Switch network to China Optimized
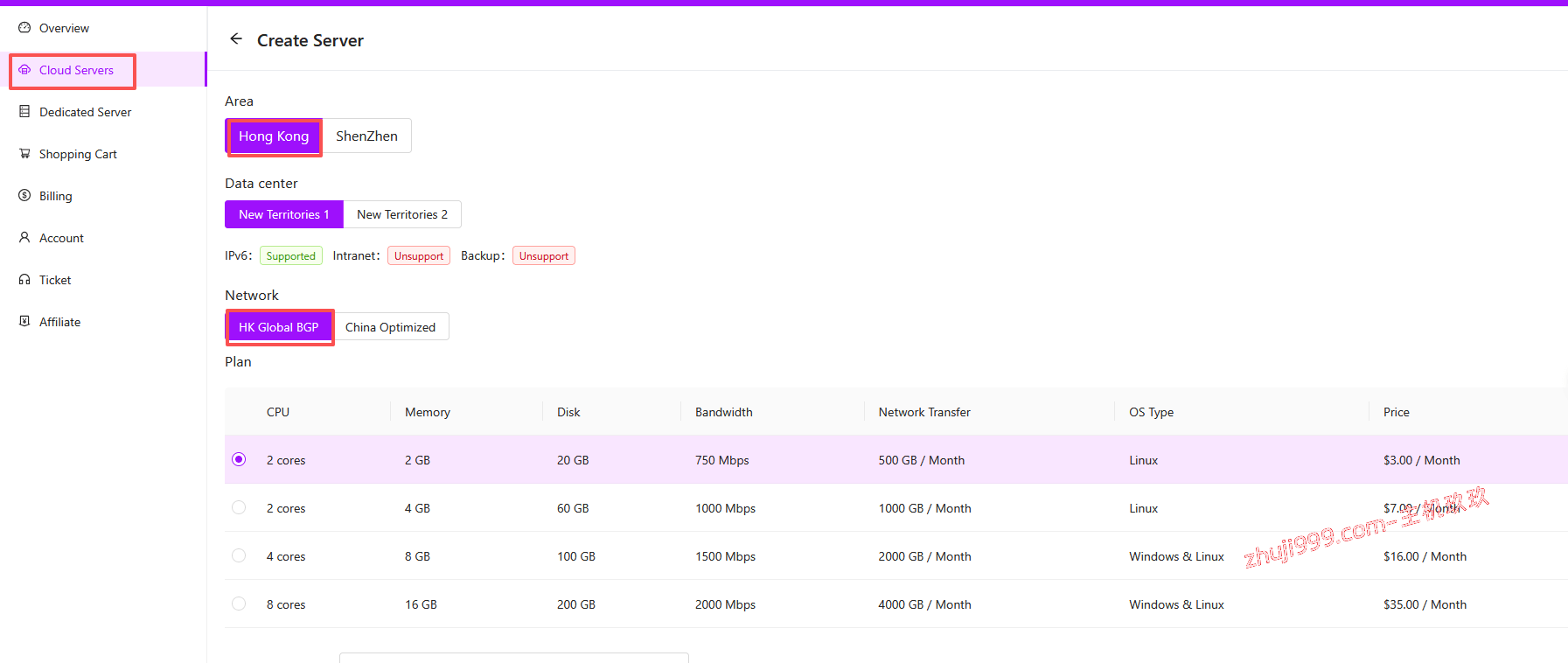Screen dimensions: 1568x663 (390, 327)
